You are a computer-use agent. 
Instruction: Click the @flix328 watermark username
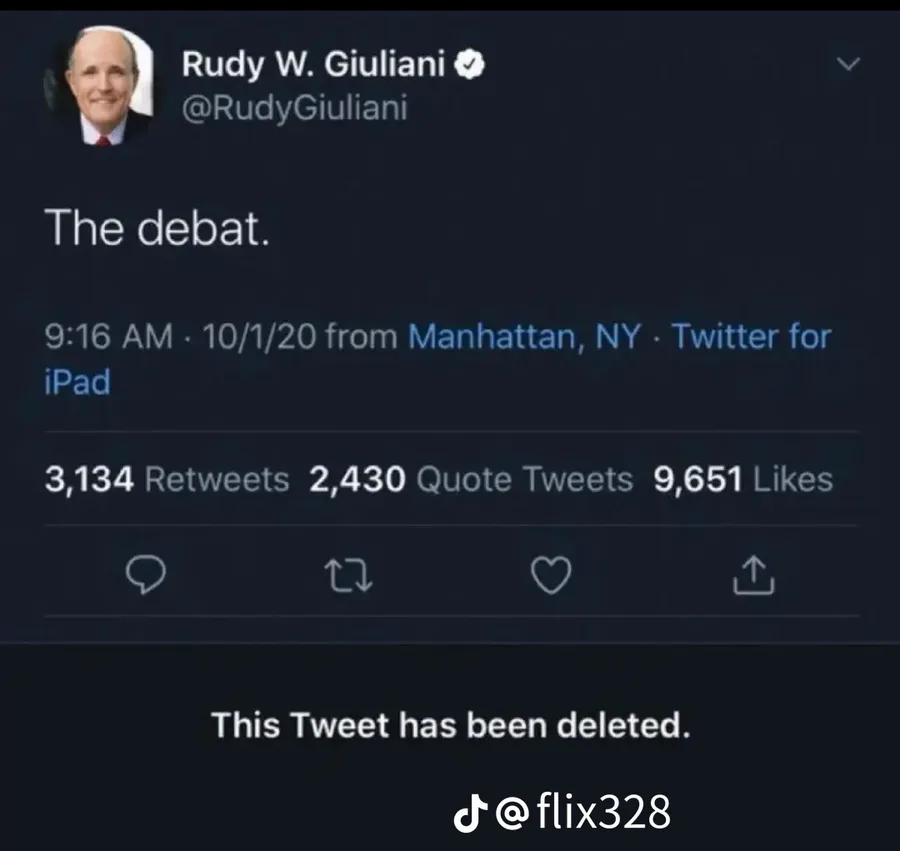click(x=583, y=812)
